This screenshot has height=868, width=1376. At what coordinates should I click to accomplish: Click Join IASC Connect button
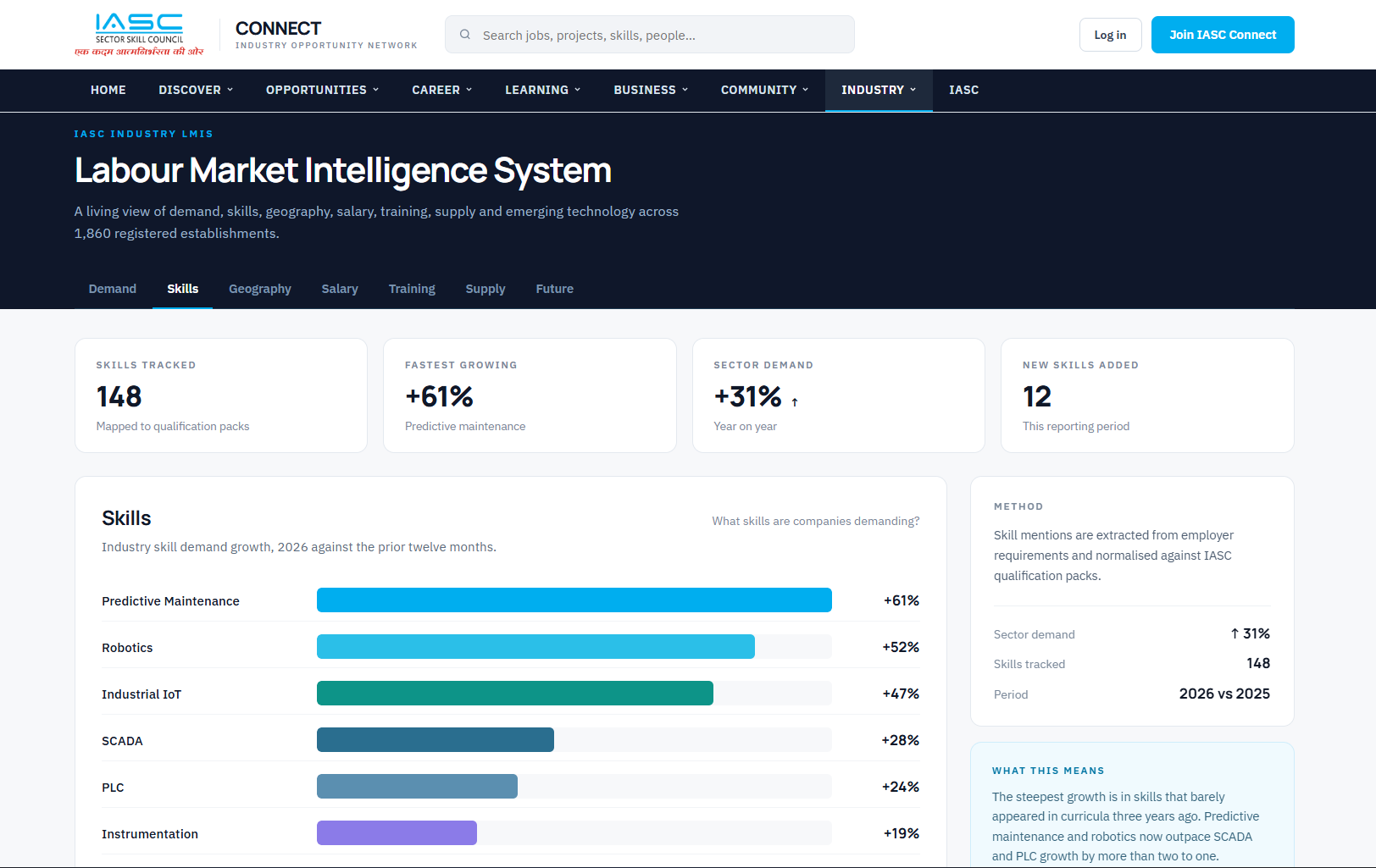pyautogui.click(x=1223, y=35)
